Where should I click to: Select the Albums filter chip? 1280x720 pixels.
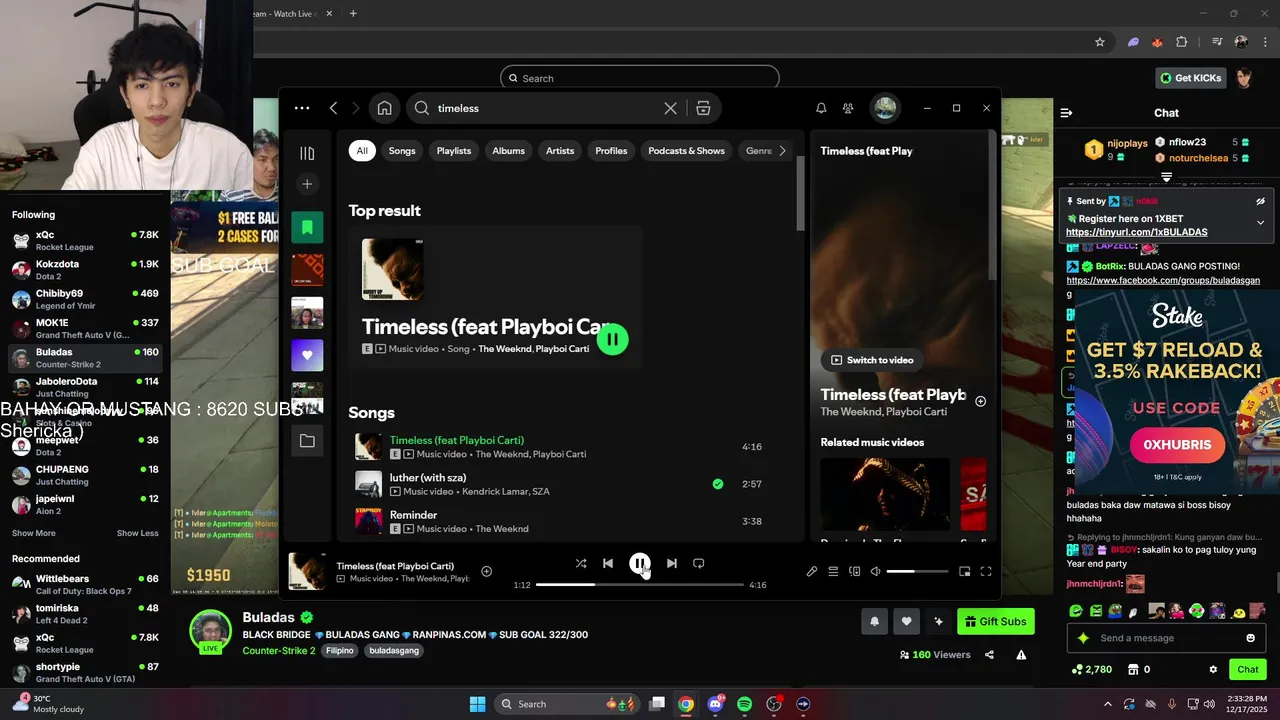pos(508,151)
